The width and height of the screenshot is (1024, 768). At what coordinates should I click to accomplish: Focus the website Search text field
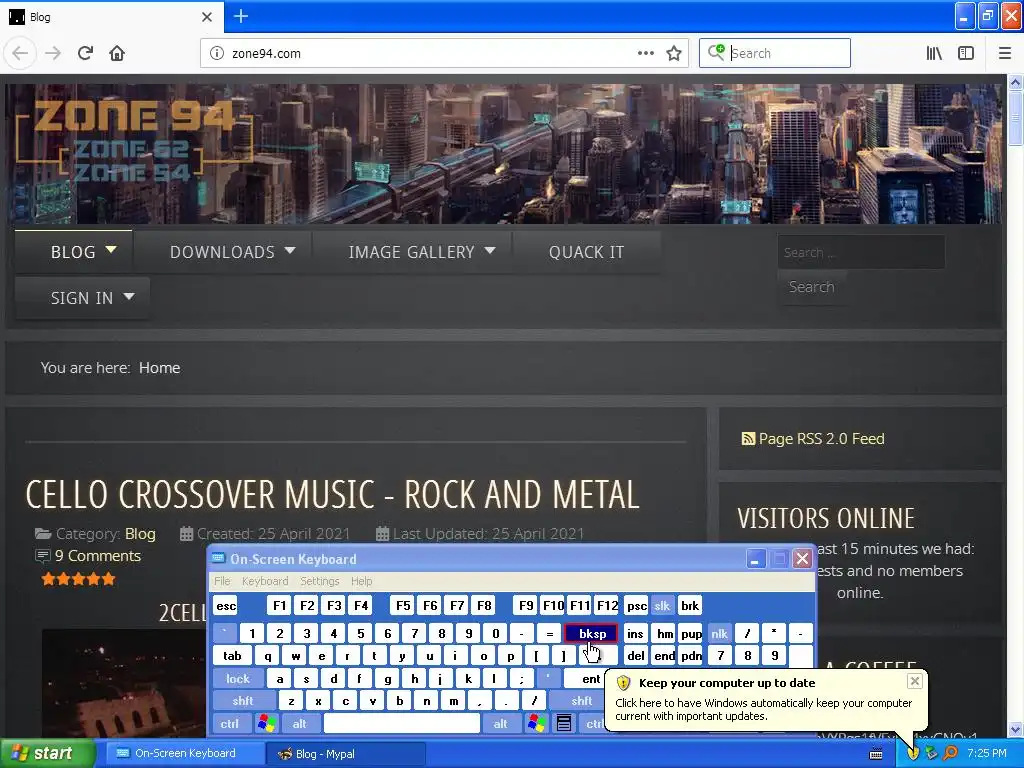[861, 252]
